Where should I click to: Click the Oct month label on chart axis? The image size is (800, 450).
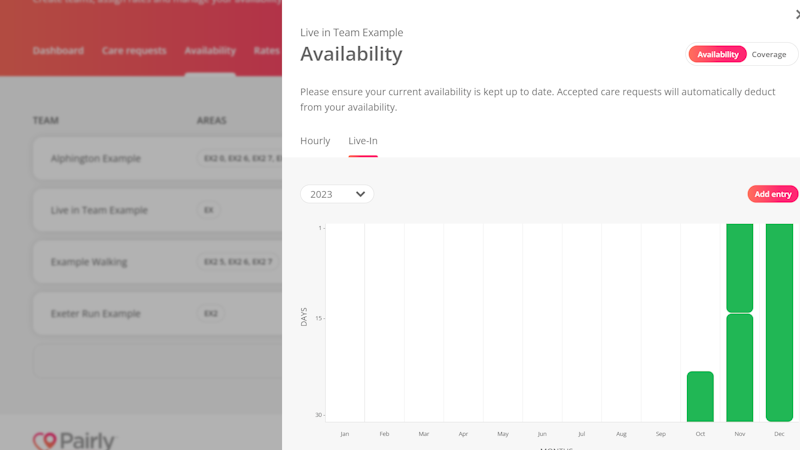pos(700,434)
